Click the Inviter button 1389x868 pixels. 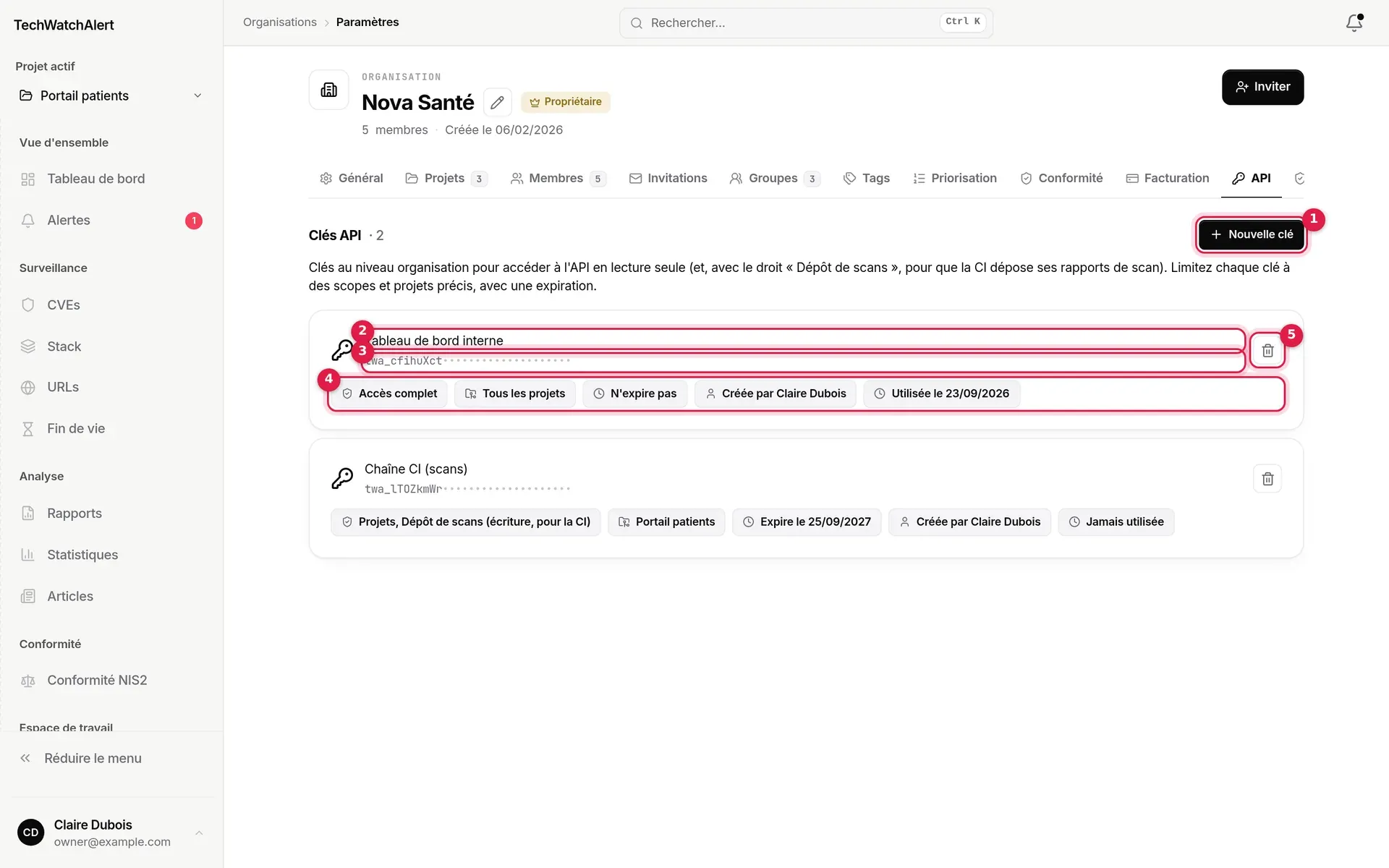[x=1262, y=87]
